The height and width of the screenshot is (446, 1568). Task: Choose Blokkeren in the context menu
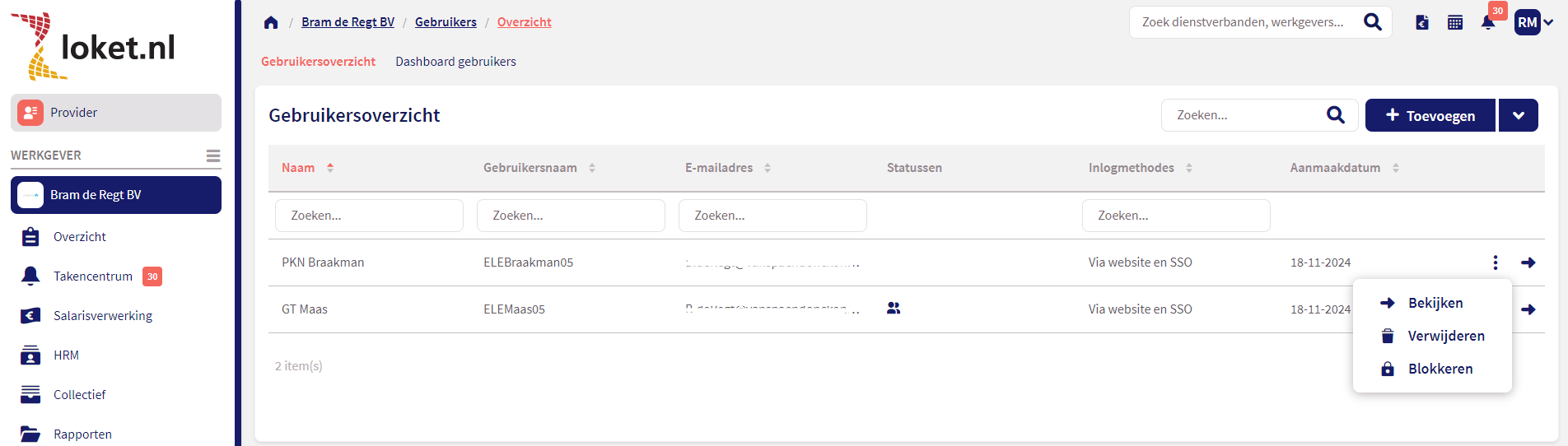point(1440,369)
